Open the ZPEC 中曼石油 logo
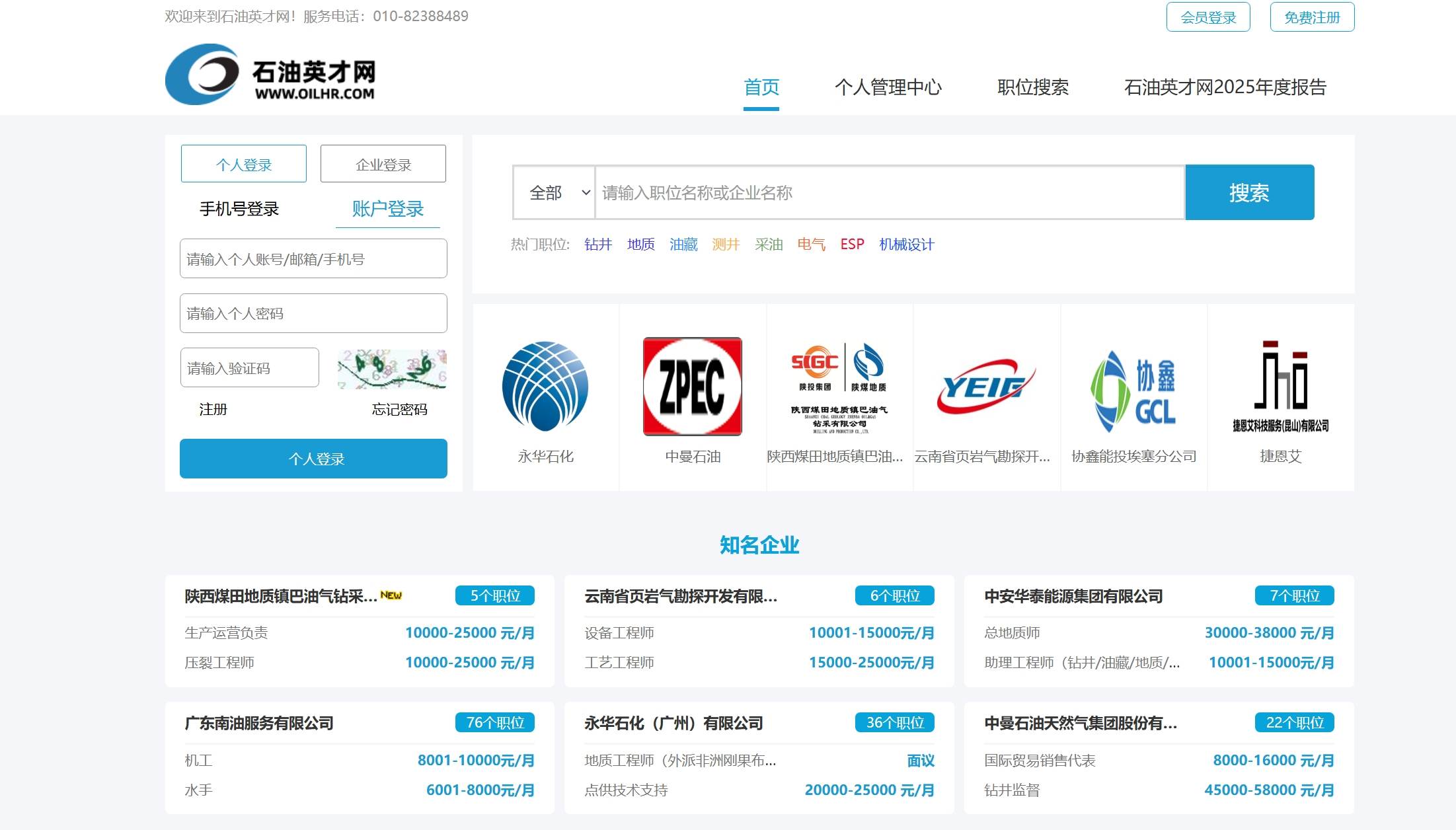 (692, 387)
